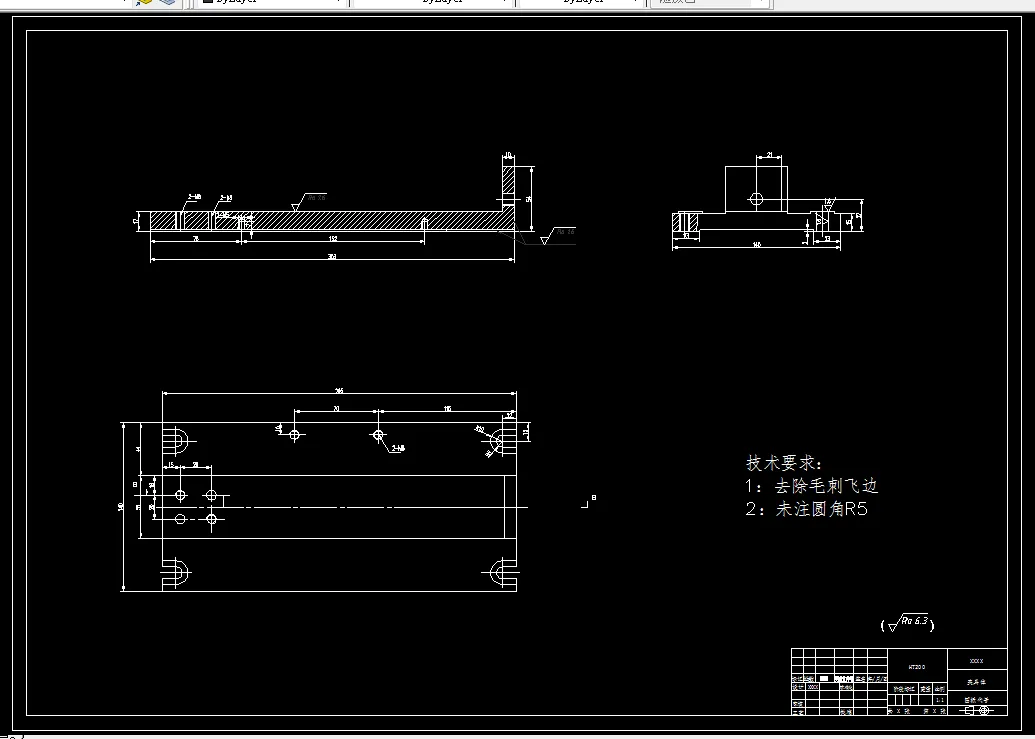Click the XXXX name field in the title block

[977, 662]
